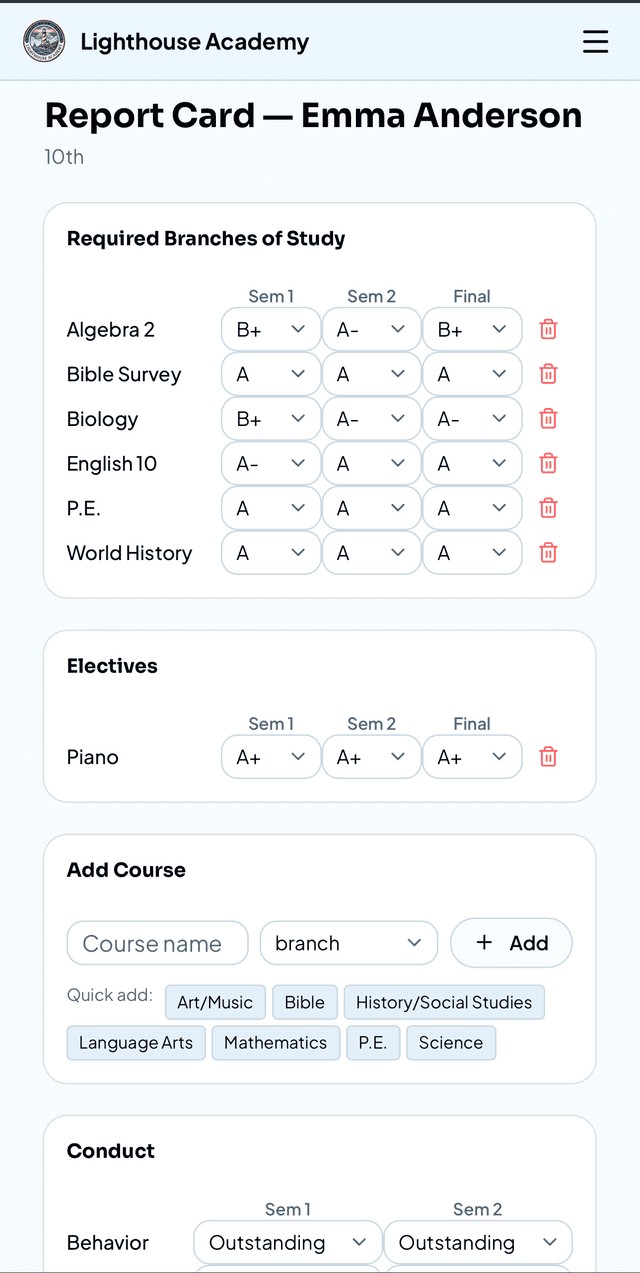Quick add a Science course
Viewport: 640px width, 1273px height.
(x=451, y=1043)
